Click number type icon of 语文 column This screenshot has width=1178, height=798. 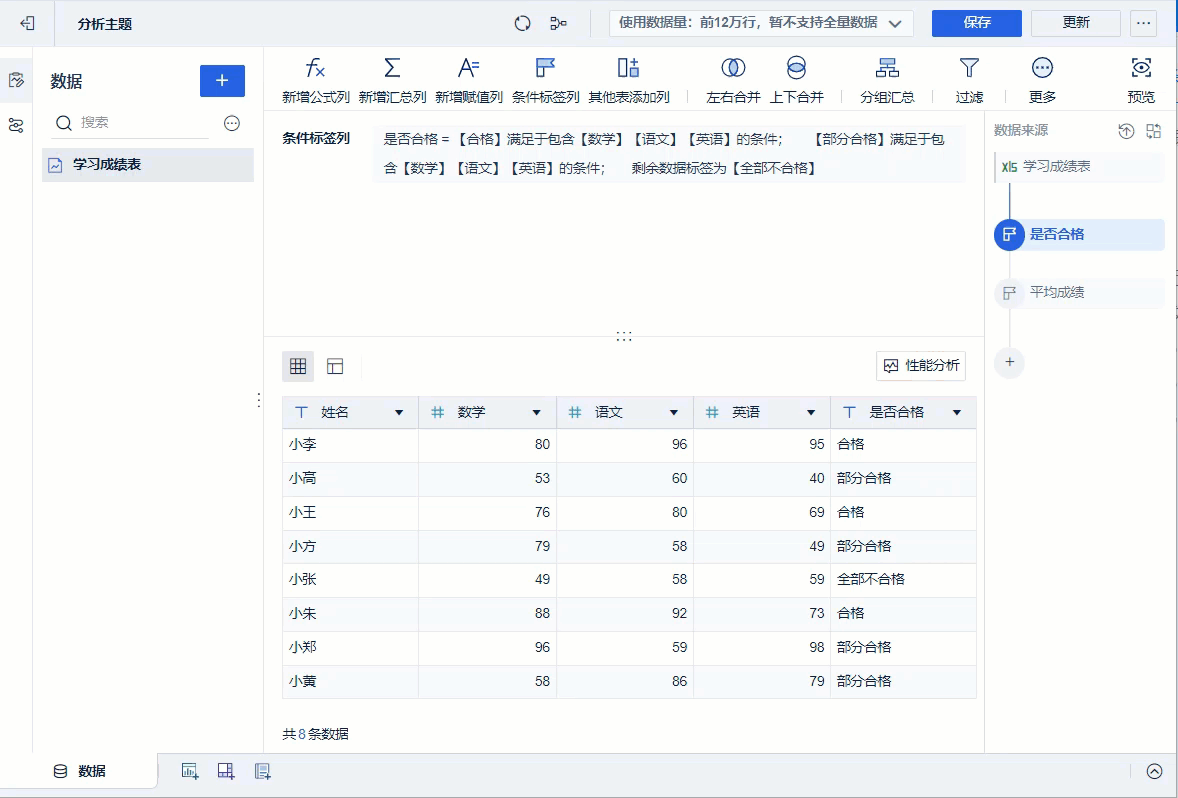[575, 412]
